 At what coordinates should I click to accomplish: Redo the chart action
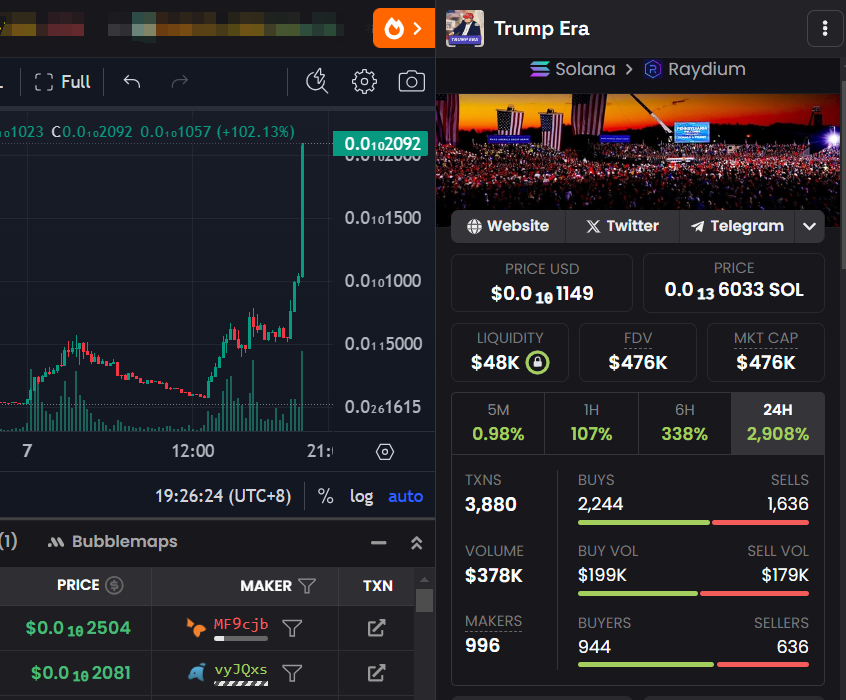(x=179, y=81)
